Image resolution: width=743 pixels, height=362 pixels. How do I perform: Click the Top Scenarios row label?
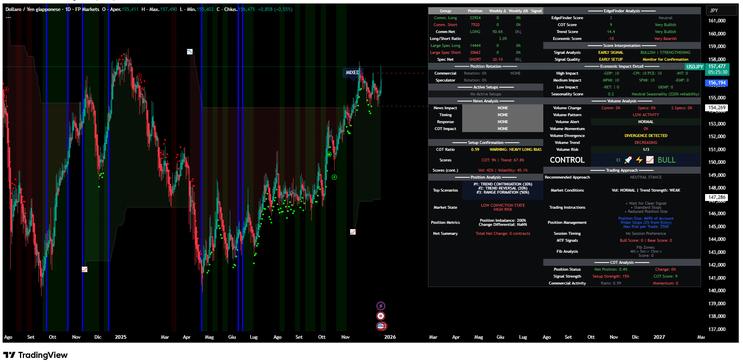444,190
